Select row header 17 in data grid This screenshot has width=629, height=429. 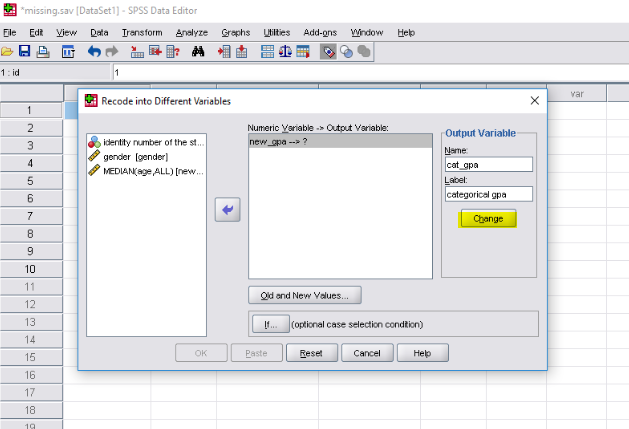pyautogui.click(x=31, y=392)
